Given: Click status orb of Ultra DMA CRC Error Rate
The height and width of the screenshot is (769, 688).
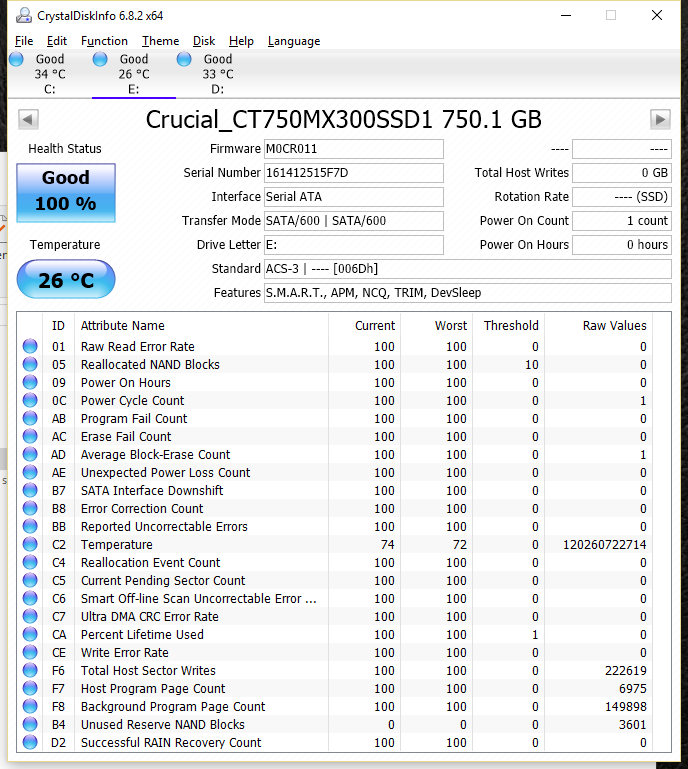Looking at the screenshot, I should pyautogui.click(x=30, y=616).
